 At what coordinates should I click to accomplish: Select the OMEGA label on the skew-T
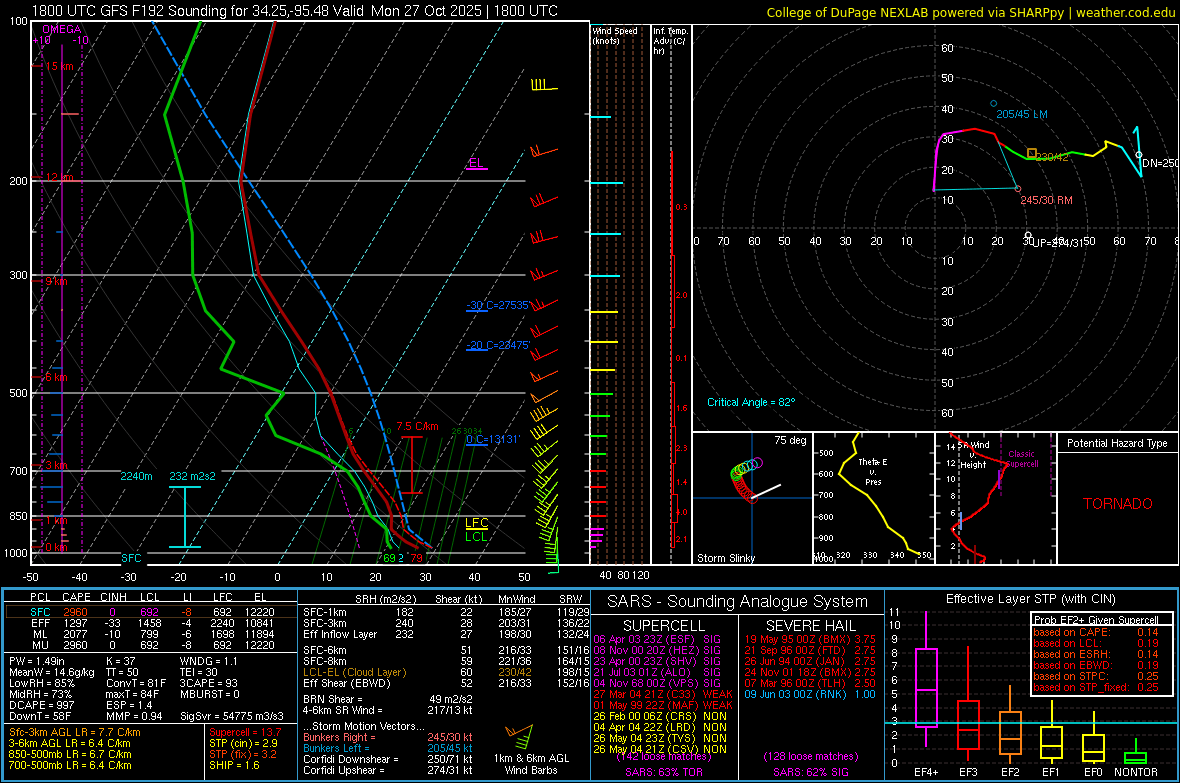point(62,29)
